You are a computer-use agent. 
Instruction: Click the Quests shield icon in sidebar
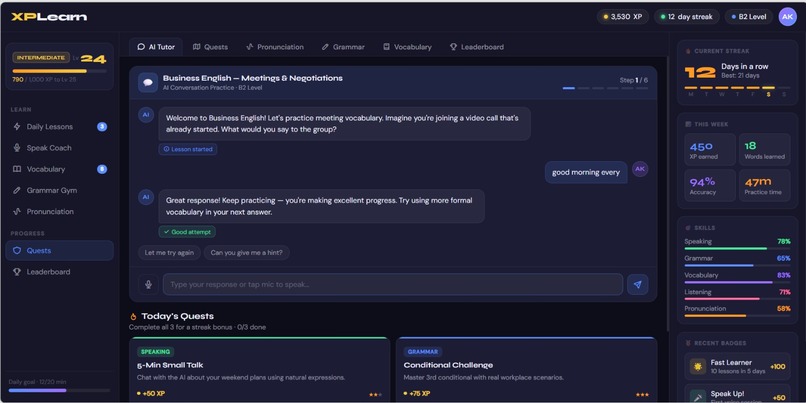click(x=17, y=251)
